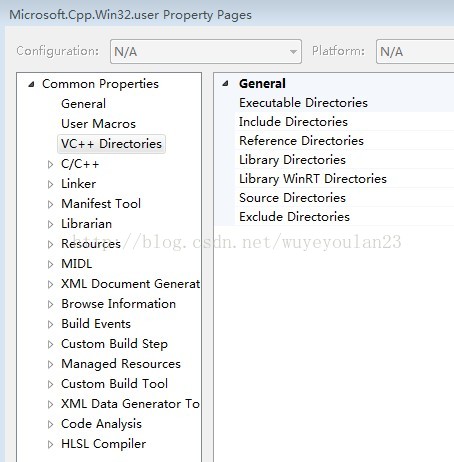Expand the Manifest Tool node arrow

(x=50, y=204)
